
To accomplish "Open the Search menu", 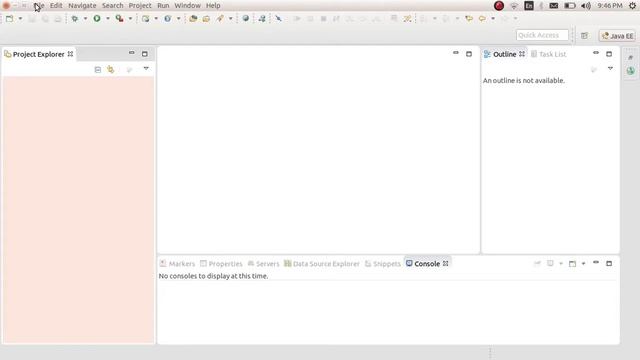I will pos(113,6).
